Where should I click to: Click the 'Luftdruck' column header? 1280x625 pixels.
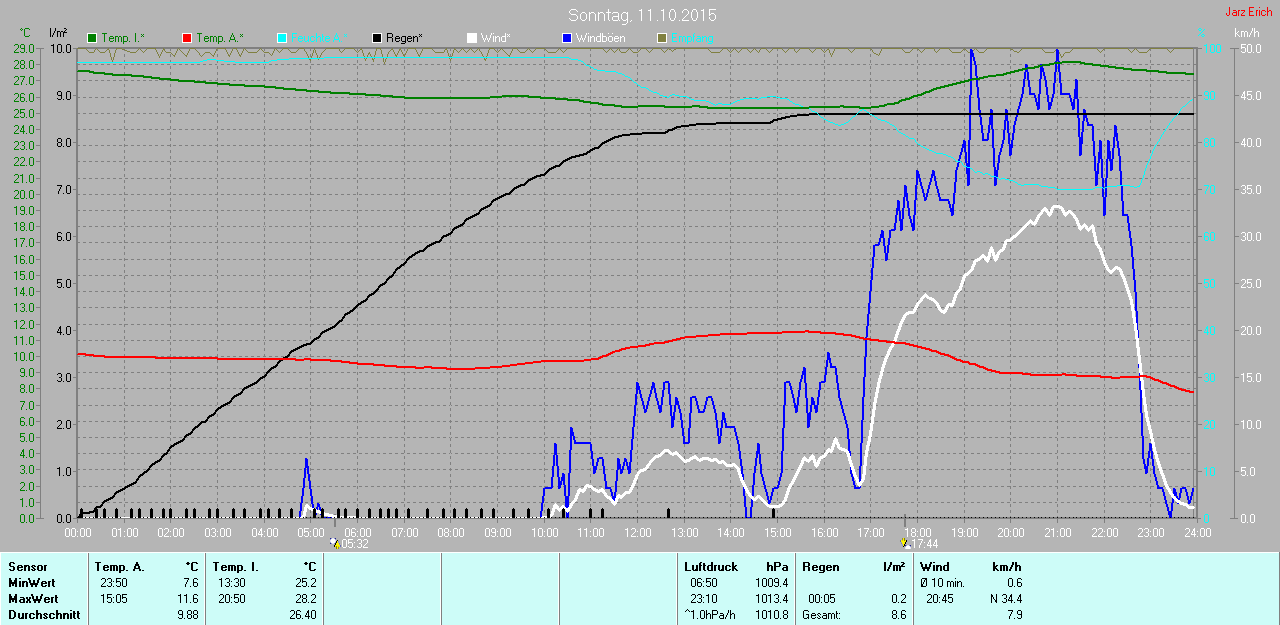[x=711, y=567]
